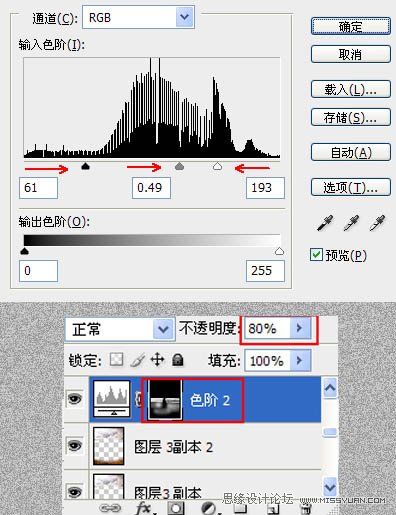Select the 色阶 2 layer mask thumbnail
Screen dimensions: 396x515
tap(165, 399)
